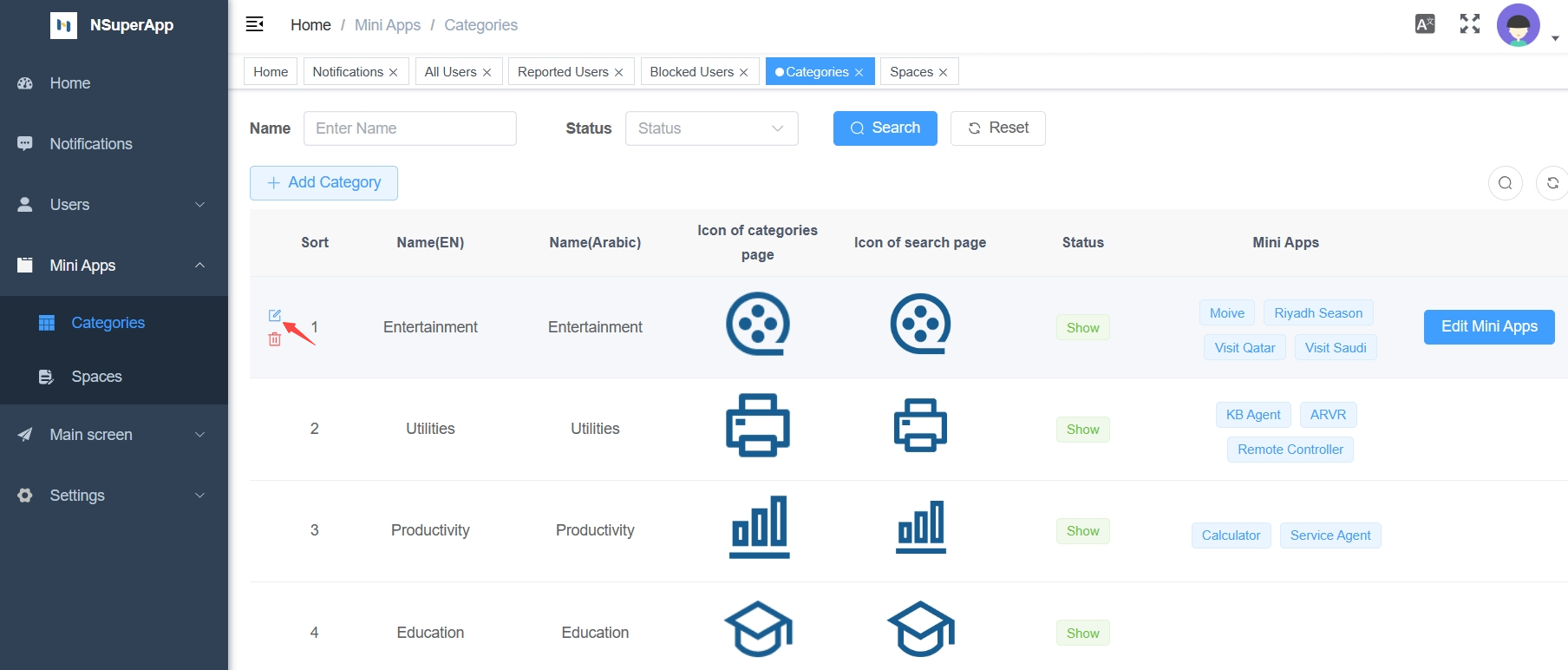Click the Enter Name input field
Image resolution: width=1568 pixels, height=670 pixels.
click(409, 128)
